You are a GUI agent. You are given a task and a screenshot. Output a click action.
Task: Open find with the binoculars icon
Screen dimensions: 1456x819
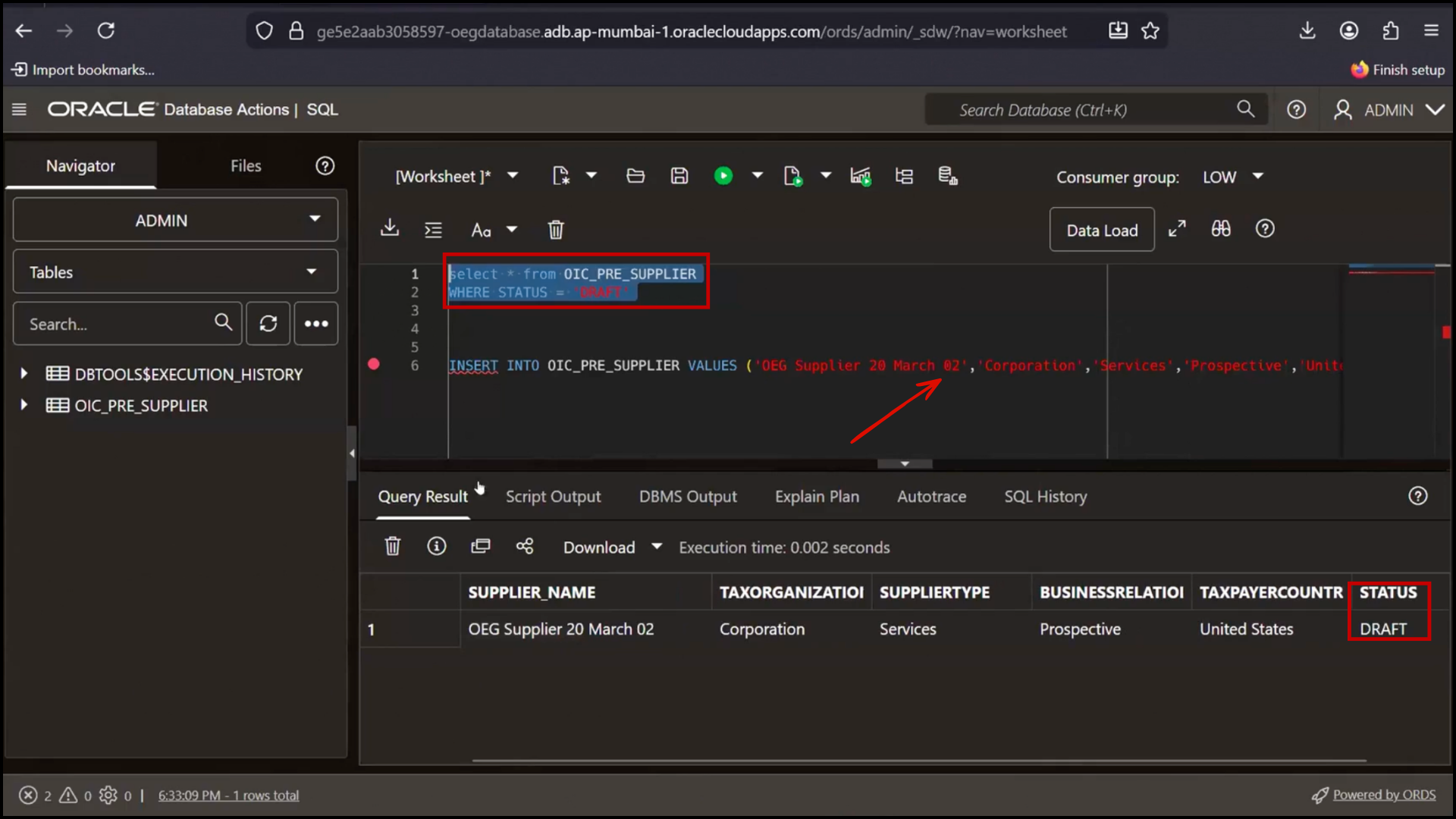pos(1221,229)
